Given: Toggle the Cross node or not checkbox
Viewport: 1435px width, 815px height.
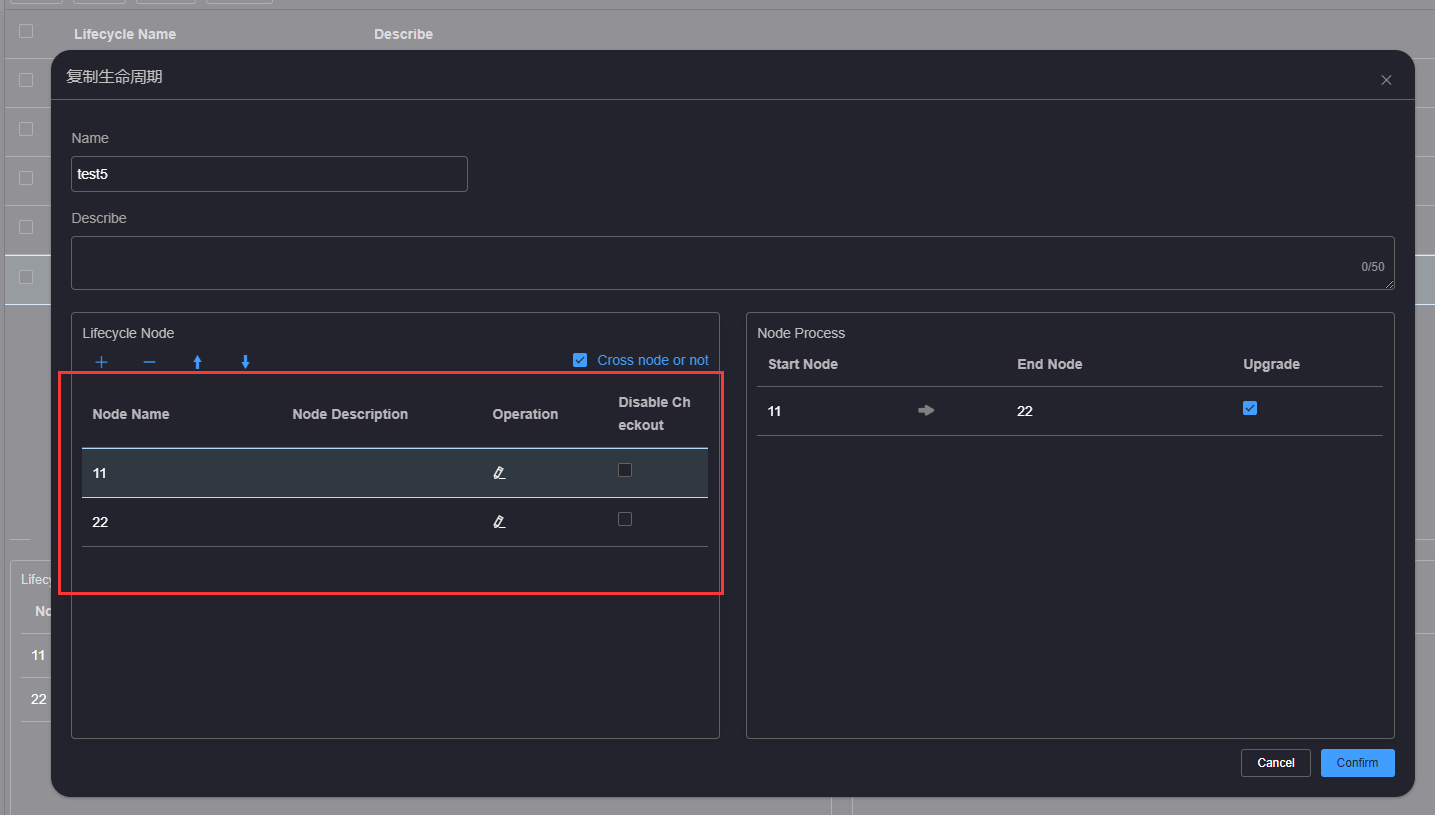Looking at the screenshot, I should (x=580, y=360).
